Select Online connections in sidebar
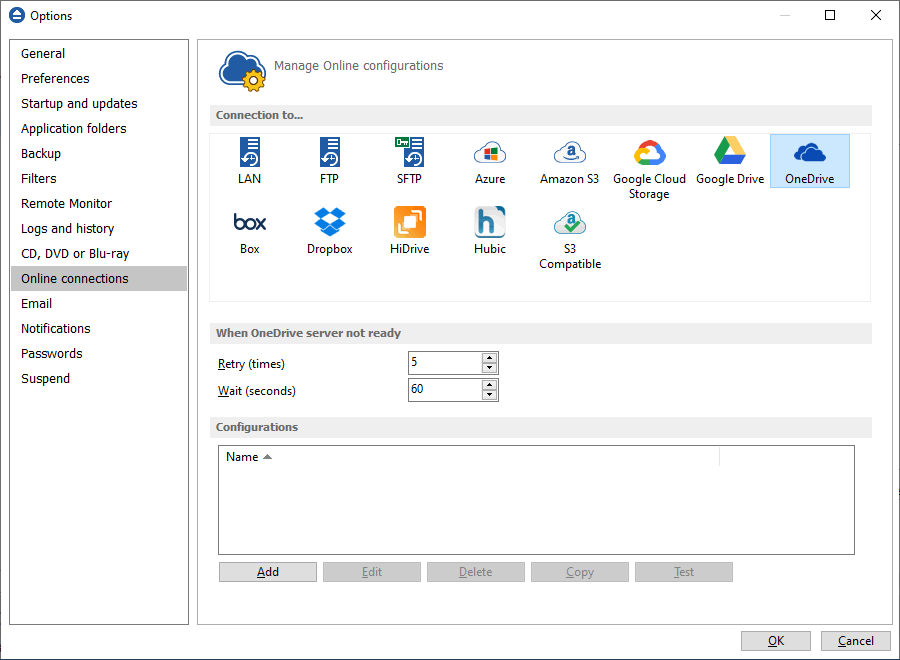 [x=99, y=278]
